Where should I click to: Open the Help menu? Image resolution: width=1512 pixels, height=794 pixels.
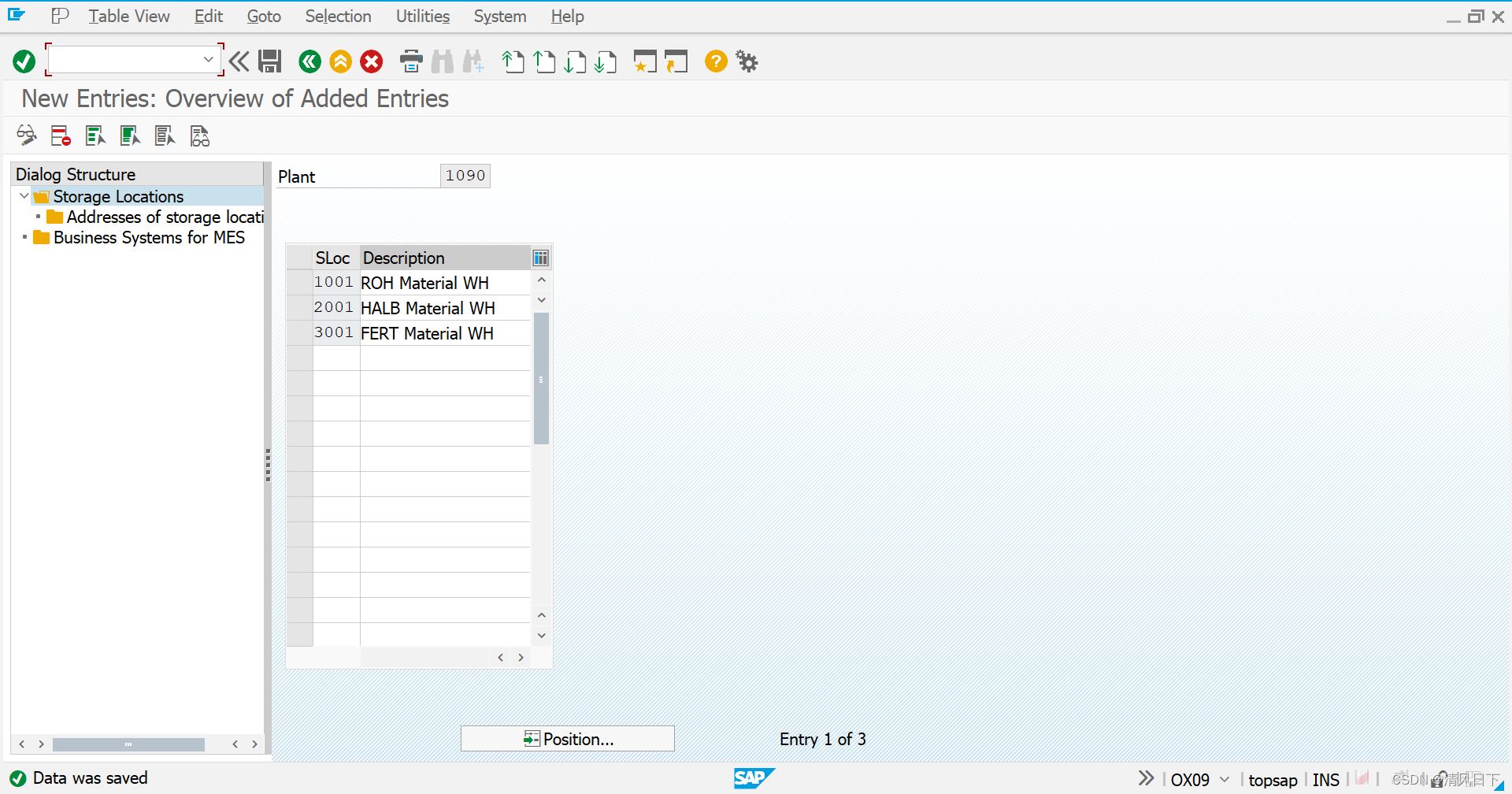click(567, 17)
